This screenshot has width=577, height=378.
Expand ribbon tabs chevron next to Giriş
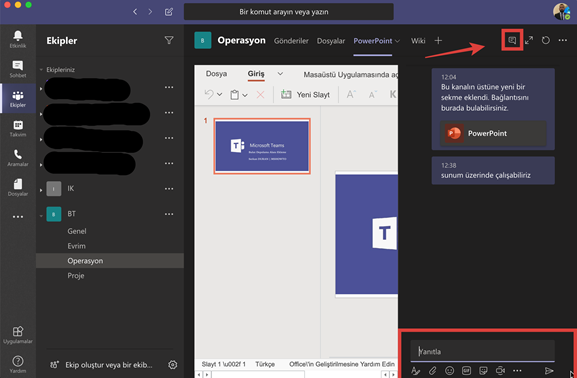[x=280, y=74]
